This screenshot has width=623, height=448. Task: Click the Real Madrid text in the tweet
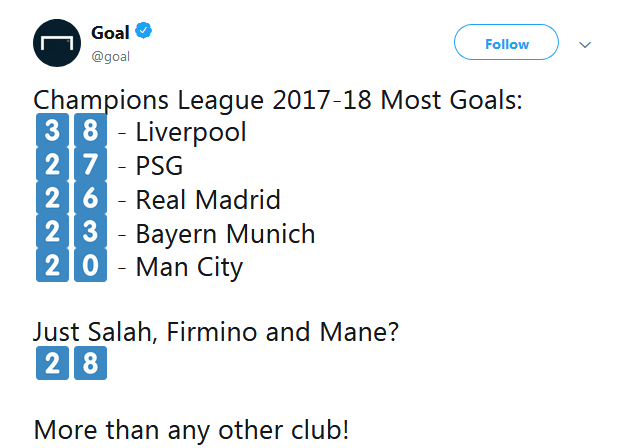pyautogui.click(x=208, y=200)
